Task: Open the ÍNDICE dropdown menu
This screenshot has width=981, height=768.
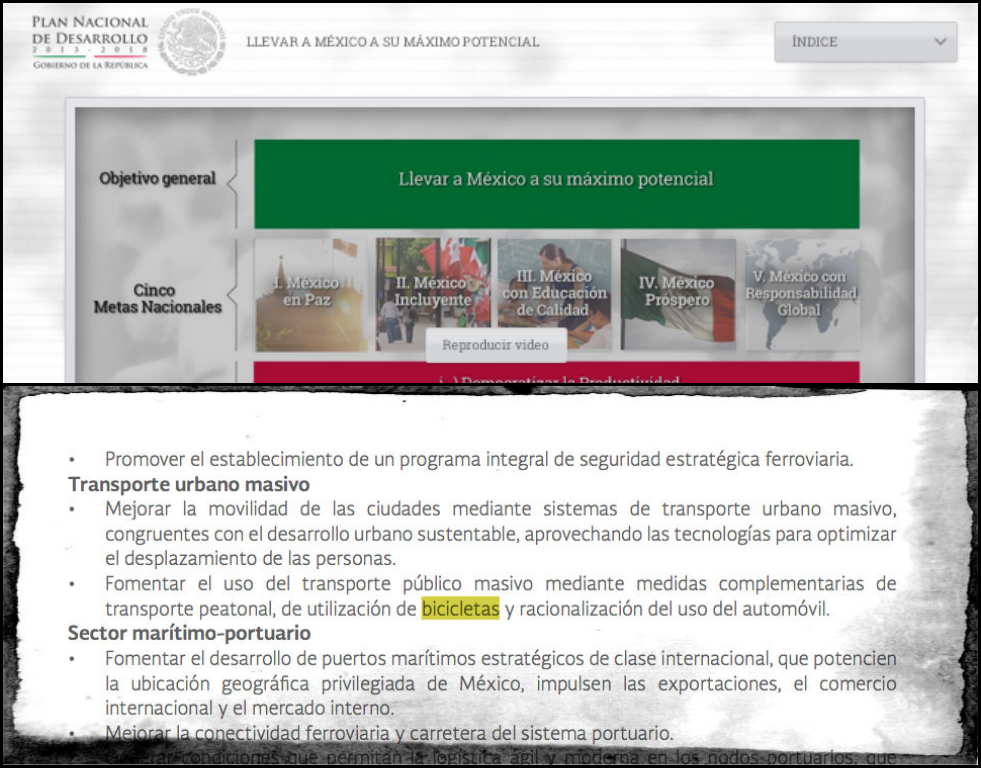Action: (x=864, y=42)
